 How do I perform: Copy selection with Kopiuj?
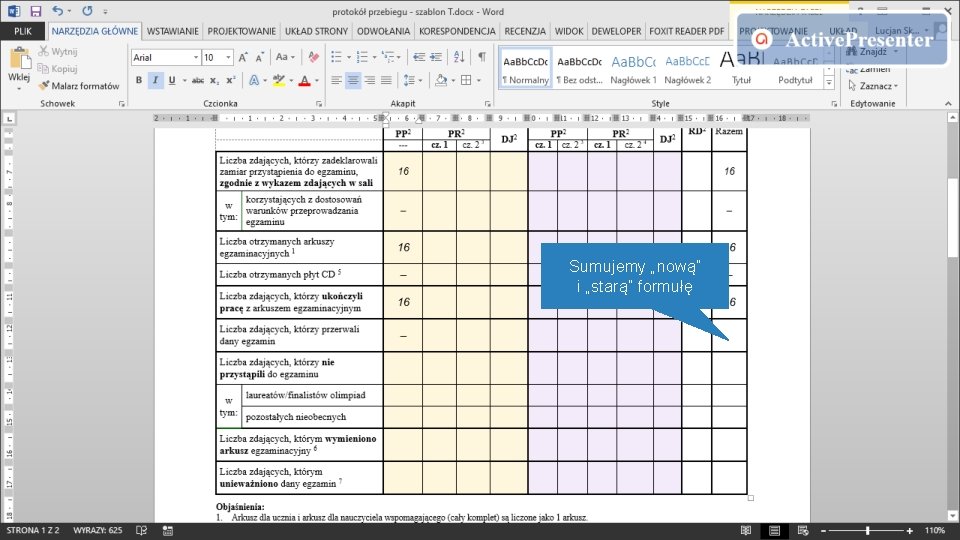[58, 69]
